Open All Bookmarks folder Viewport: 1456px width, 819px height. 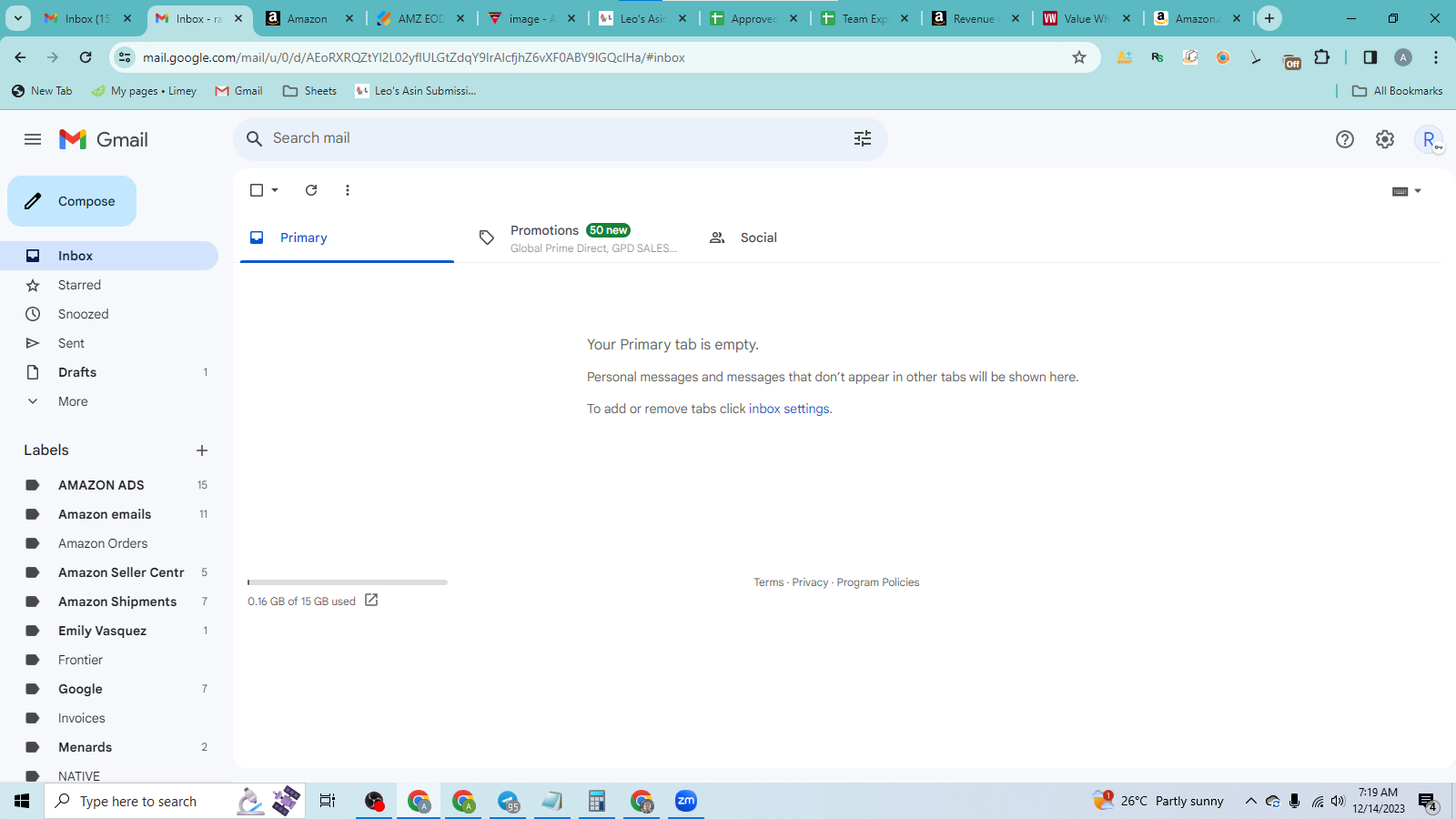(x=1398, y=91)
